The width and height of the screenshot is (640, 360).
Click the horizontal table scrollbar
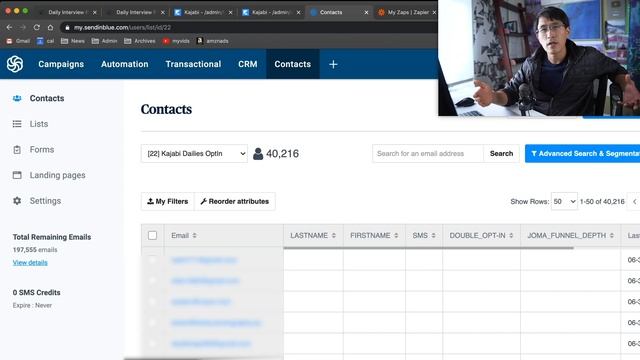429,248
